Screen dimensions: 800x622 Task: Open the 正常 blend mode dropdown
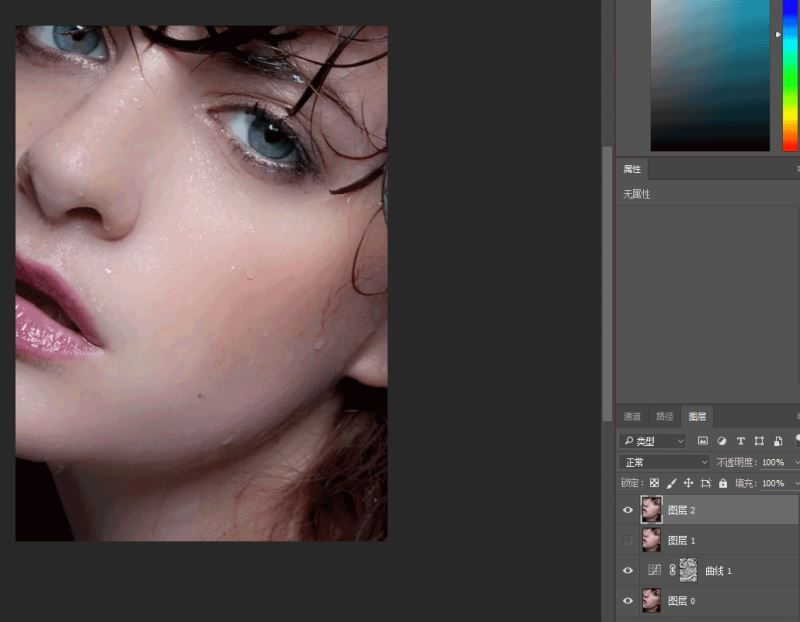tap(664, 462)
